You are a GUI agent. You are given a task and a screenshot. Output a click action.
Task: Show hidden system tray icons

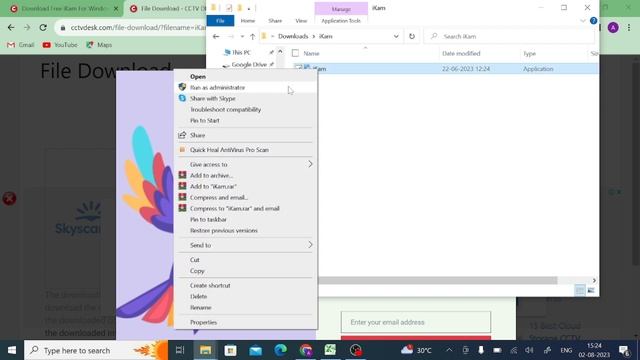click(449, 350)
